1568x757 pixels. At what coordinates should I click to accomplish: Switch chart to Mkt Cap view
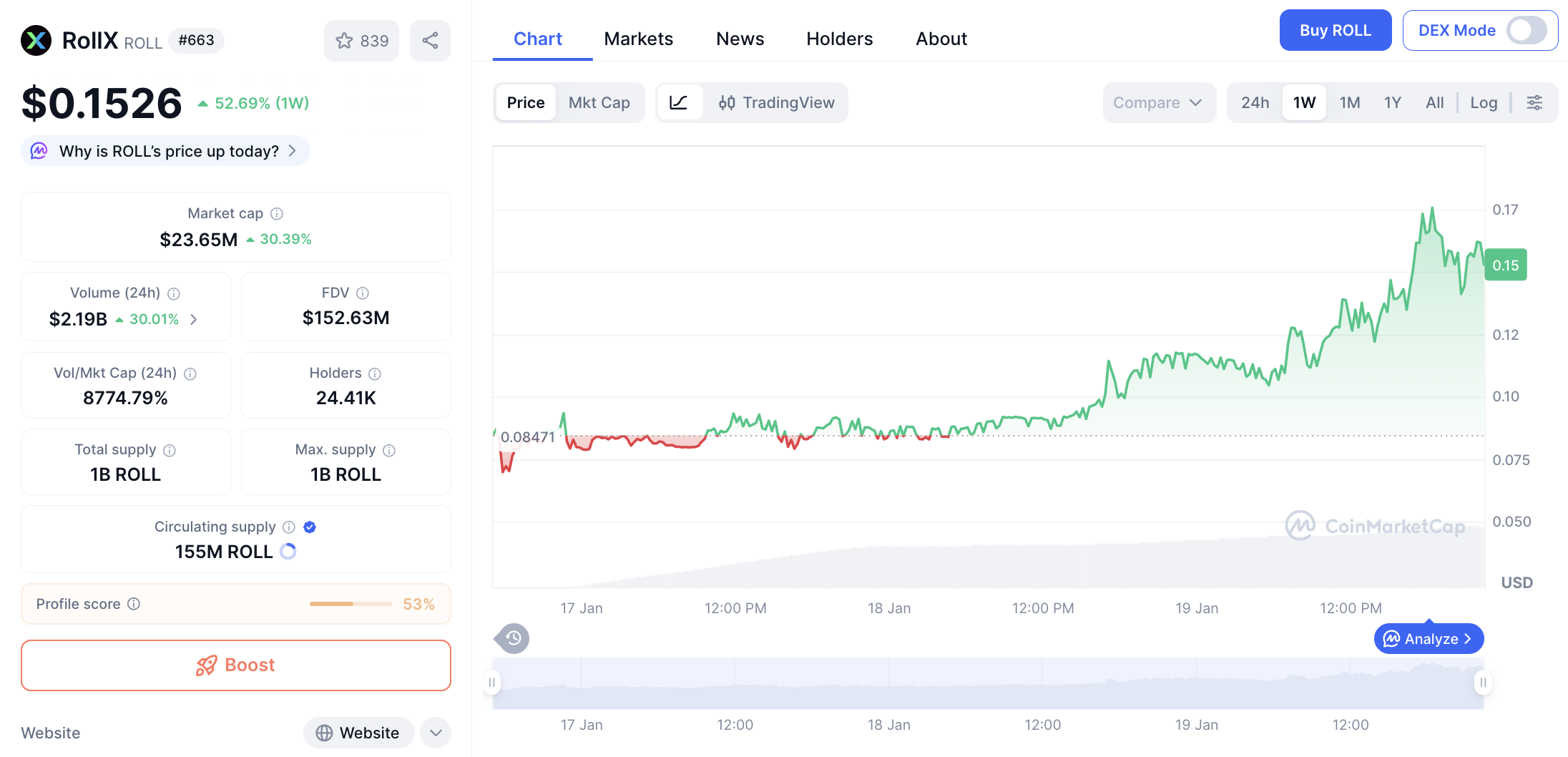(x=599, y=102)
